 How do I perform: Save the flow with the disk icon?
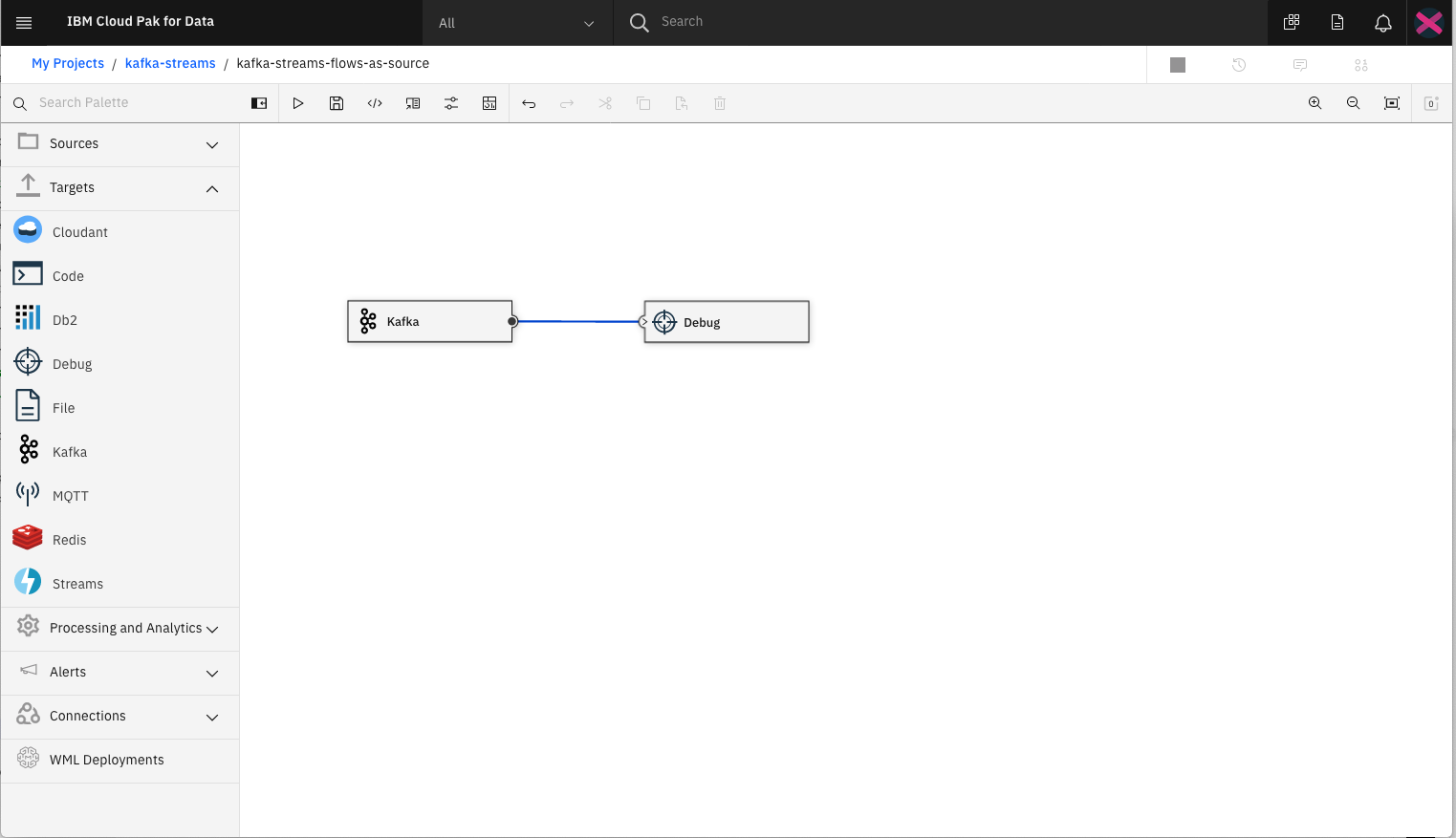click(337, 103)
